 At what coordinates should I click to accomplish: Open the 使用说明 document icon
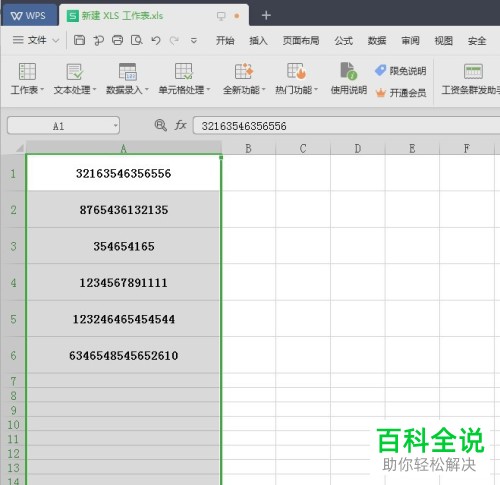[349, 71]
